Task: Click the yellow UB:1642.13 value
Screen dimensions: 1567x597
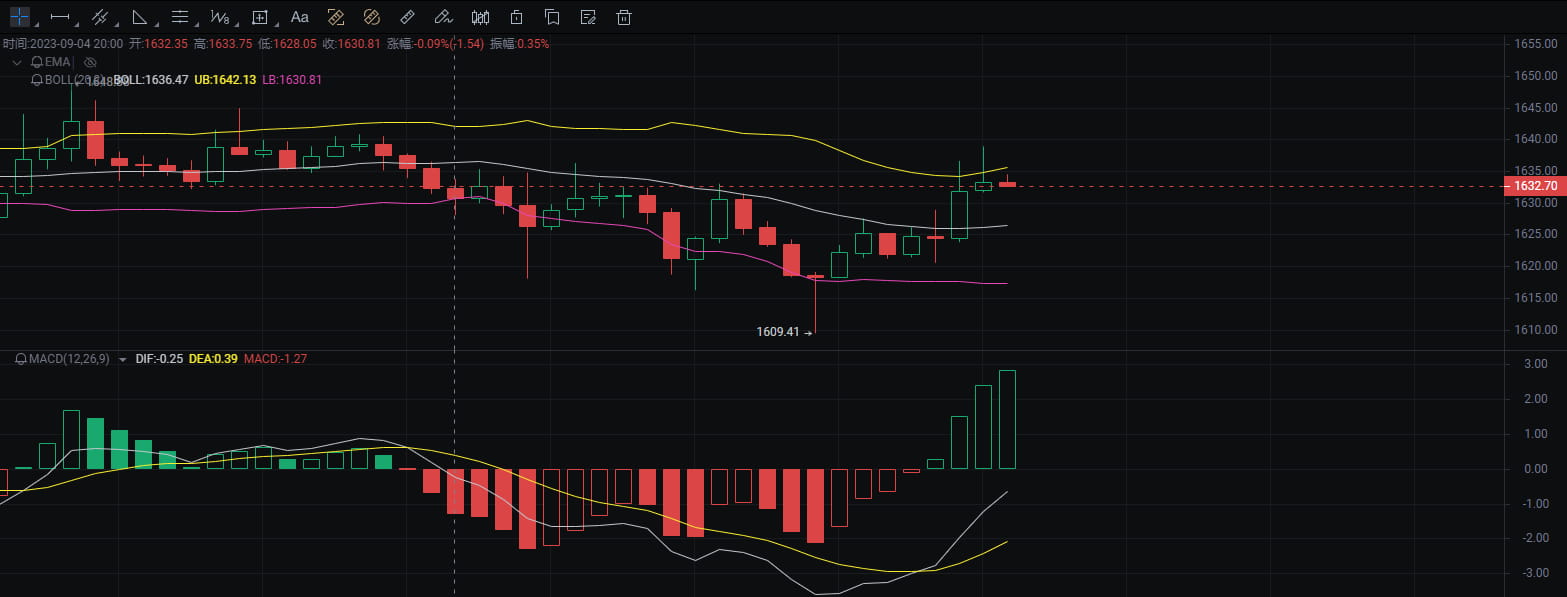Action: 225,79
